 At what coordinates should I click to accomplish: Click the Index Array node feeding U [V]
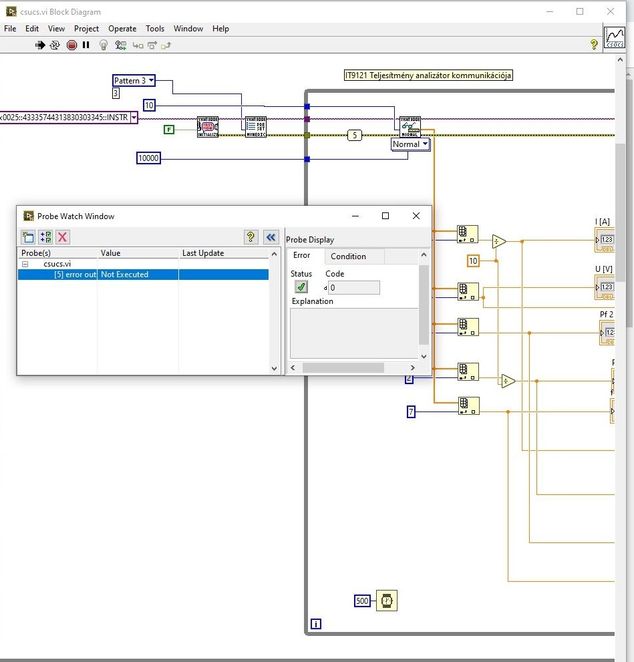(x=468, y=291)
